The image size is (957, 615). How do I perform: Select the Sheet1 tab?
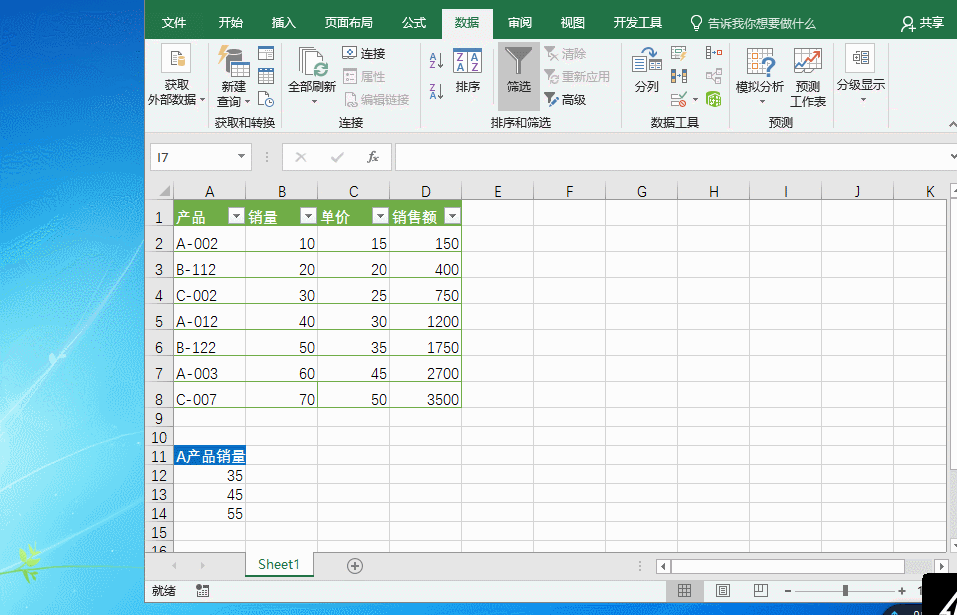(279, 564)
